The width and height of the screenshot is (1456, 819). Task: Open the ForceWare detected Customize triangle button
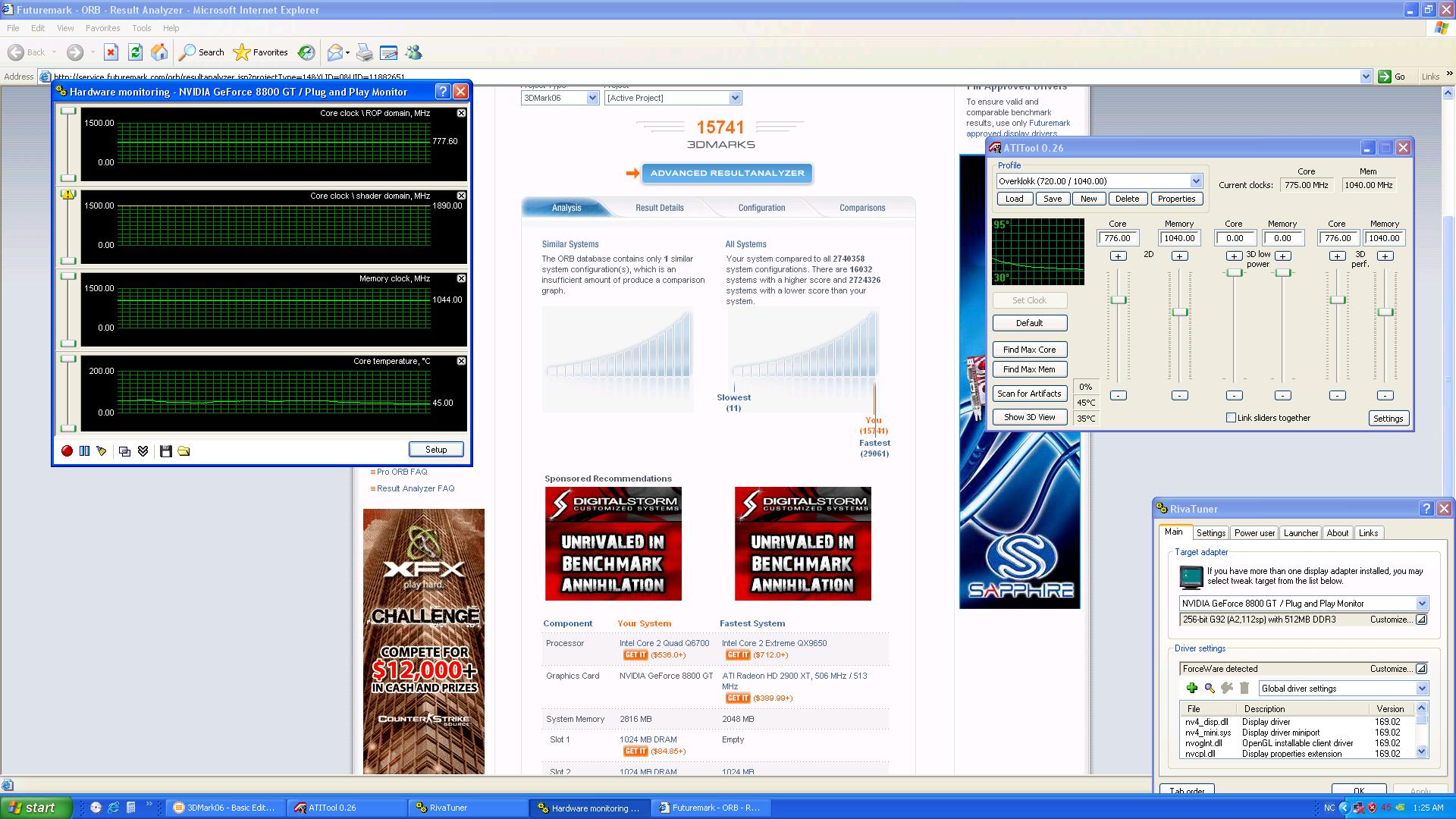point(1421,669)
